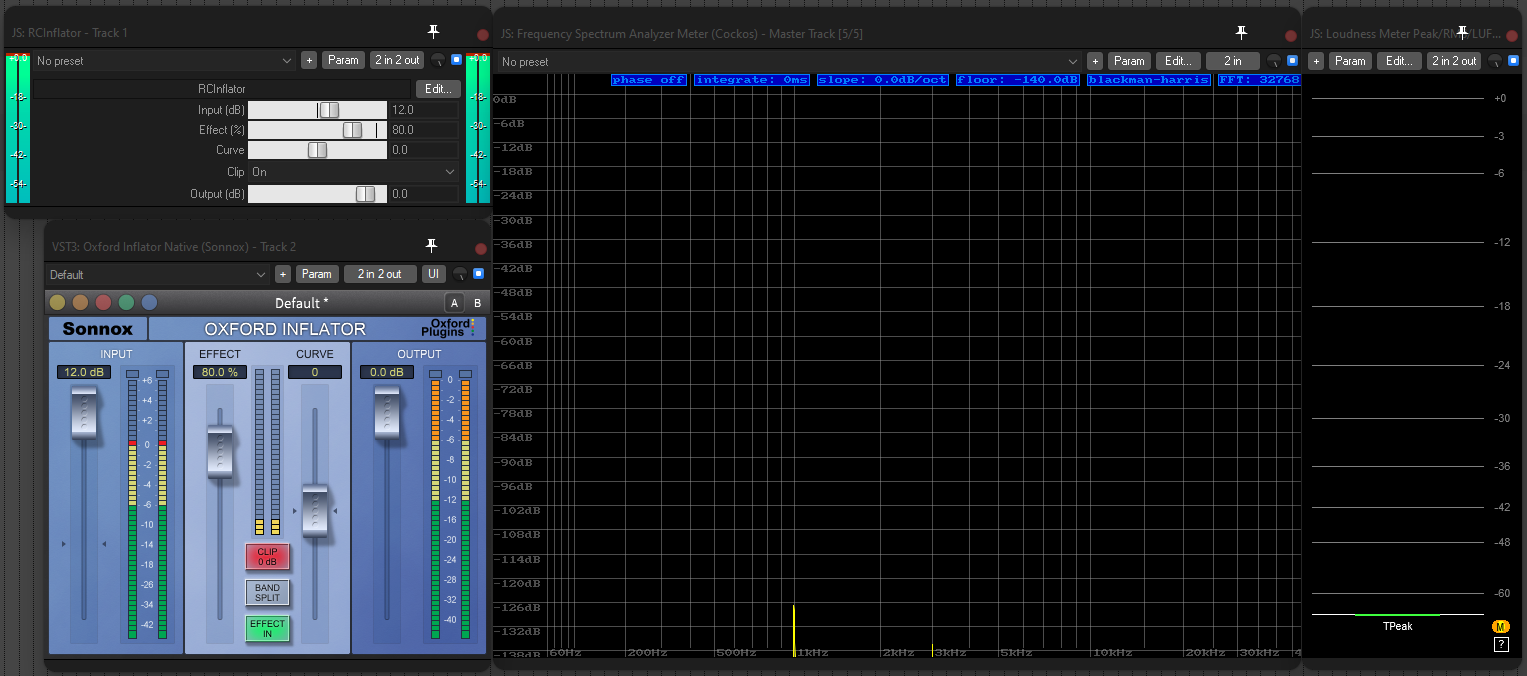The height and width of the screenshot is (676, 1527).
Task: Click the RCInflator Input (dB) slider handle
Action: pyautogui.click(x=328, y=110)
